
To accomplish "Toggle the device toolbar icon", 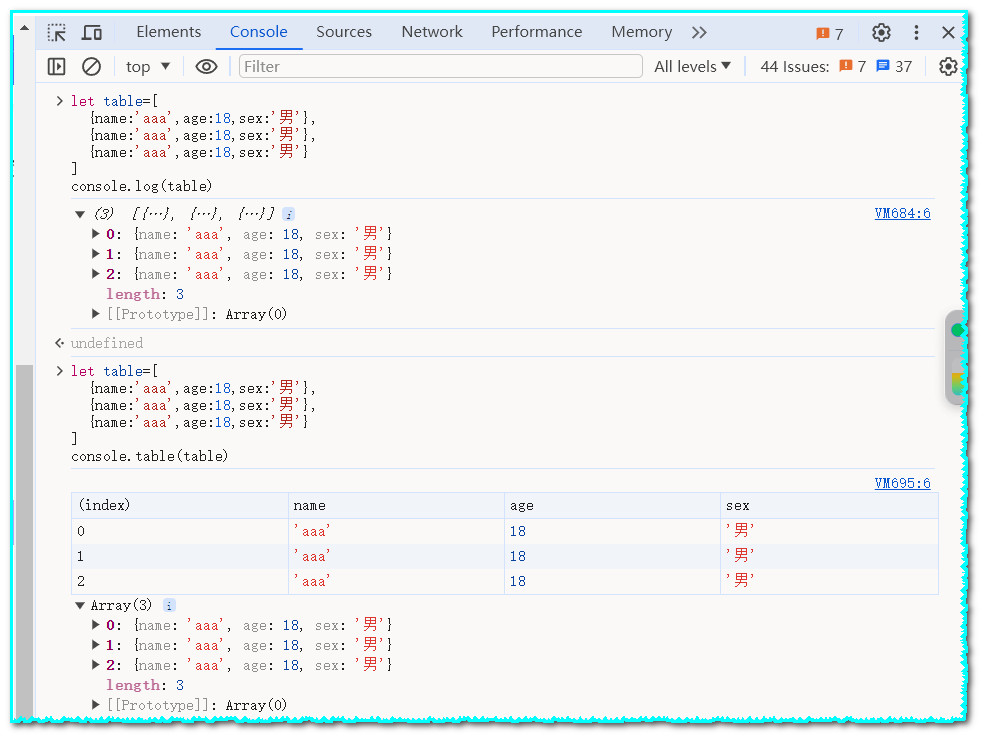I will coord(92,32).
